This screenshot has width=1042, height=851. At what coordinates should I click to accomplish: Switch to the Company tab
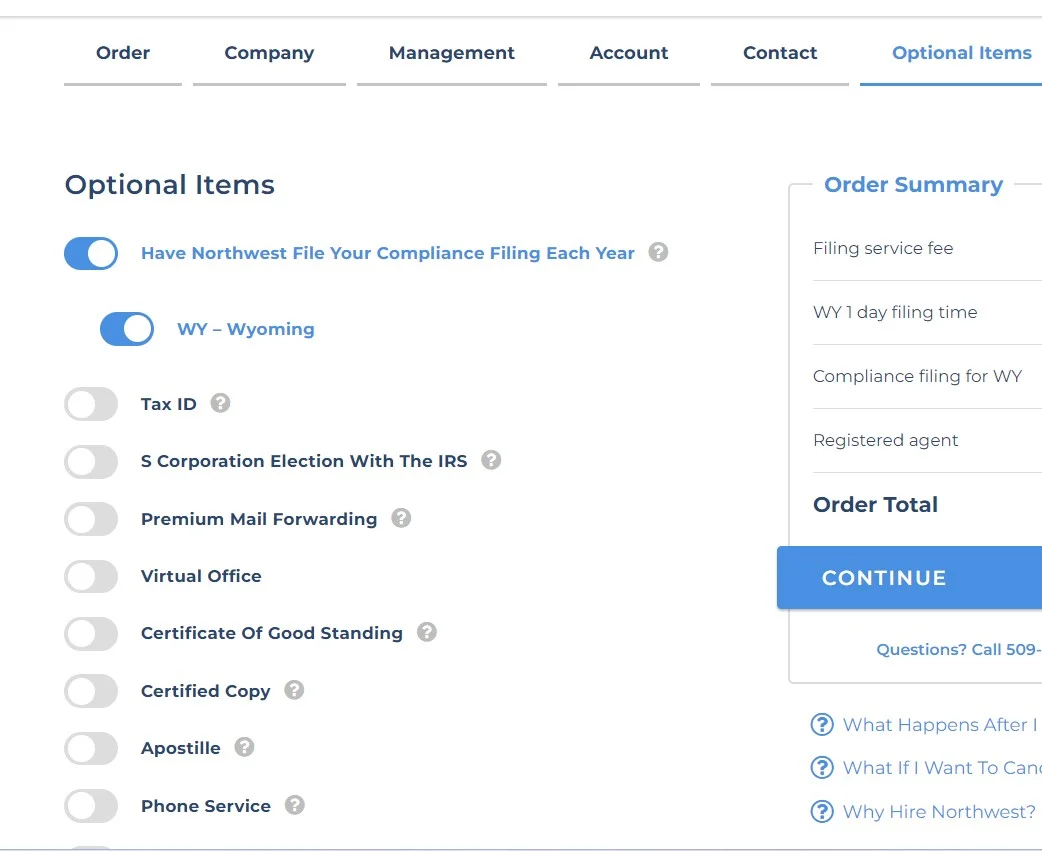[269, 54]
